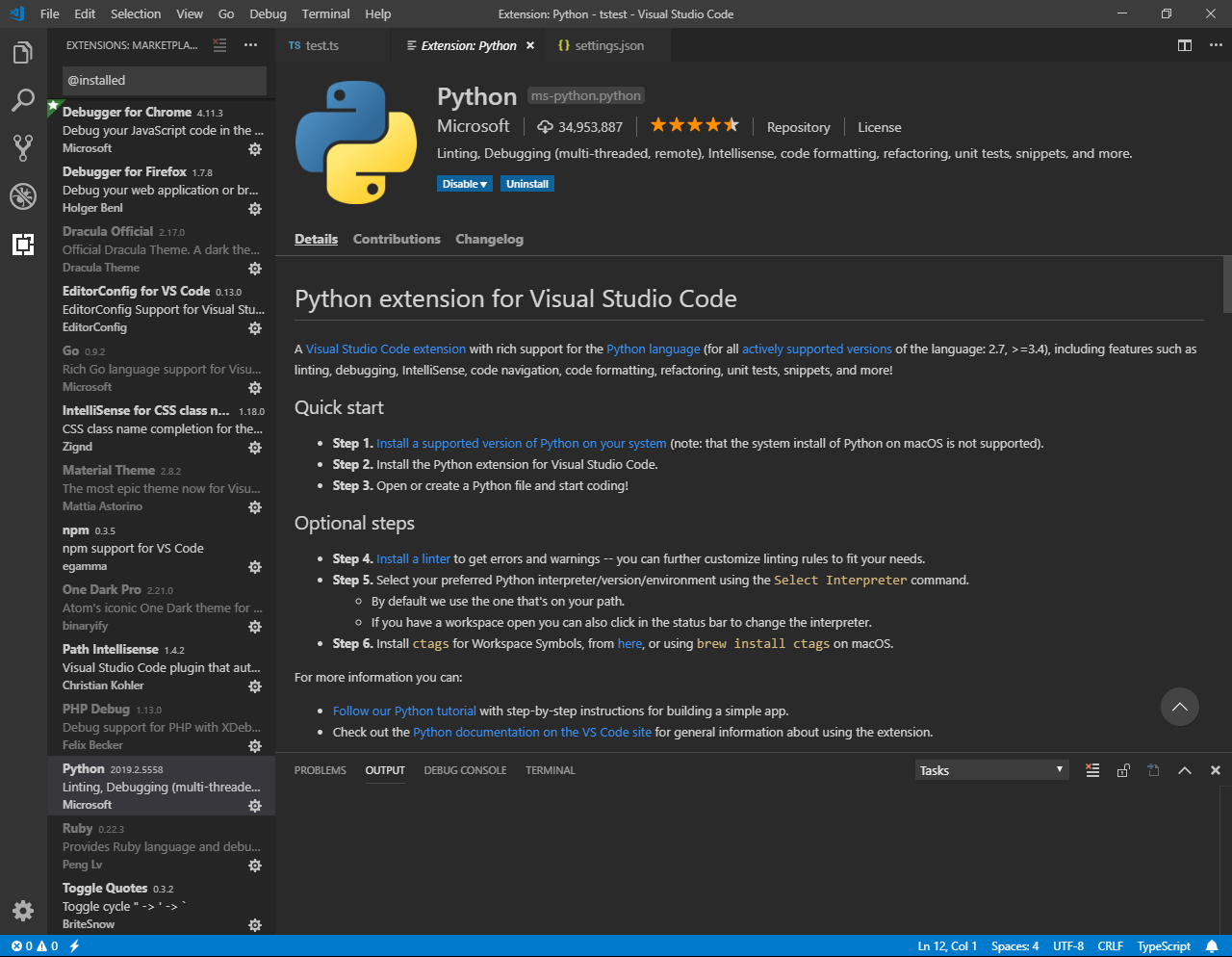The width and height of the screenshot is (1232, 957).
Task: Open Extensions panel More Actions menu
Action: 251,45
